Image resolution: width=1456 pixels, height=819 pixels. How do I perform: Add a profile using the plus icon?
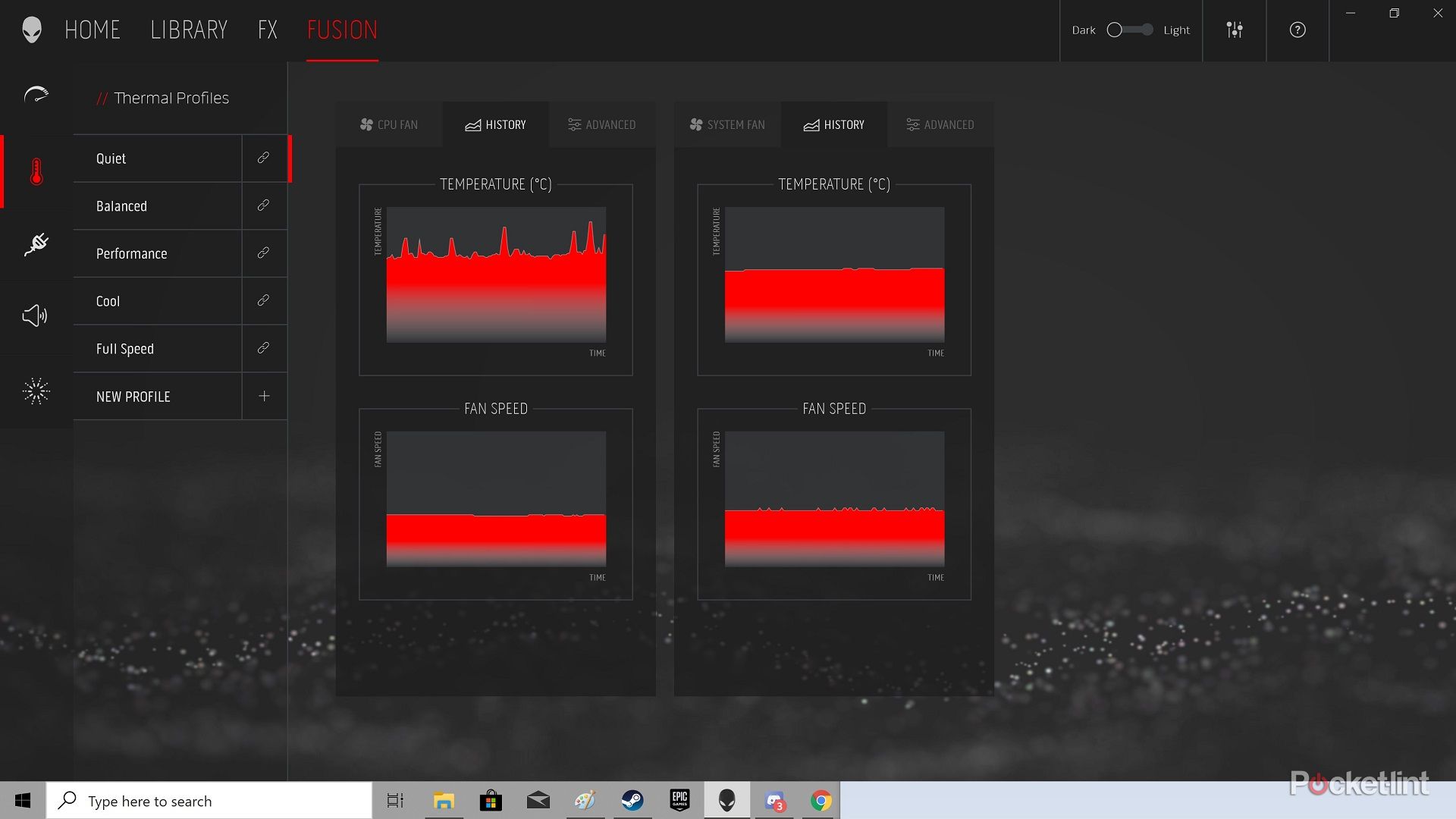[x=264, y=396]
